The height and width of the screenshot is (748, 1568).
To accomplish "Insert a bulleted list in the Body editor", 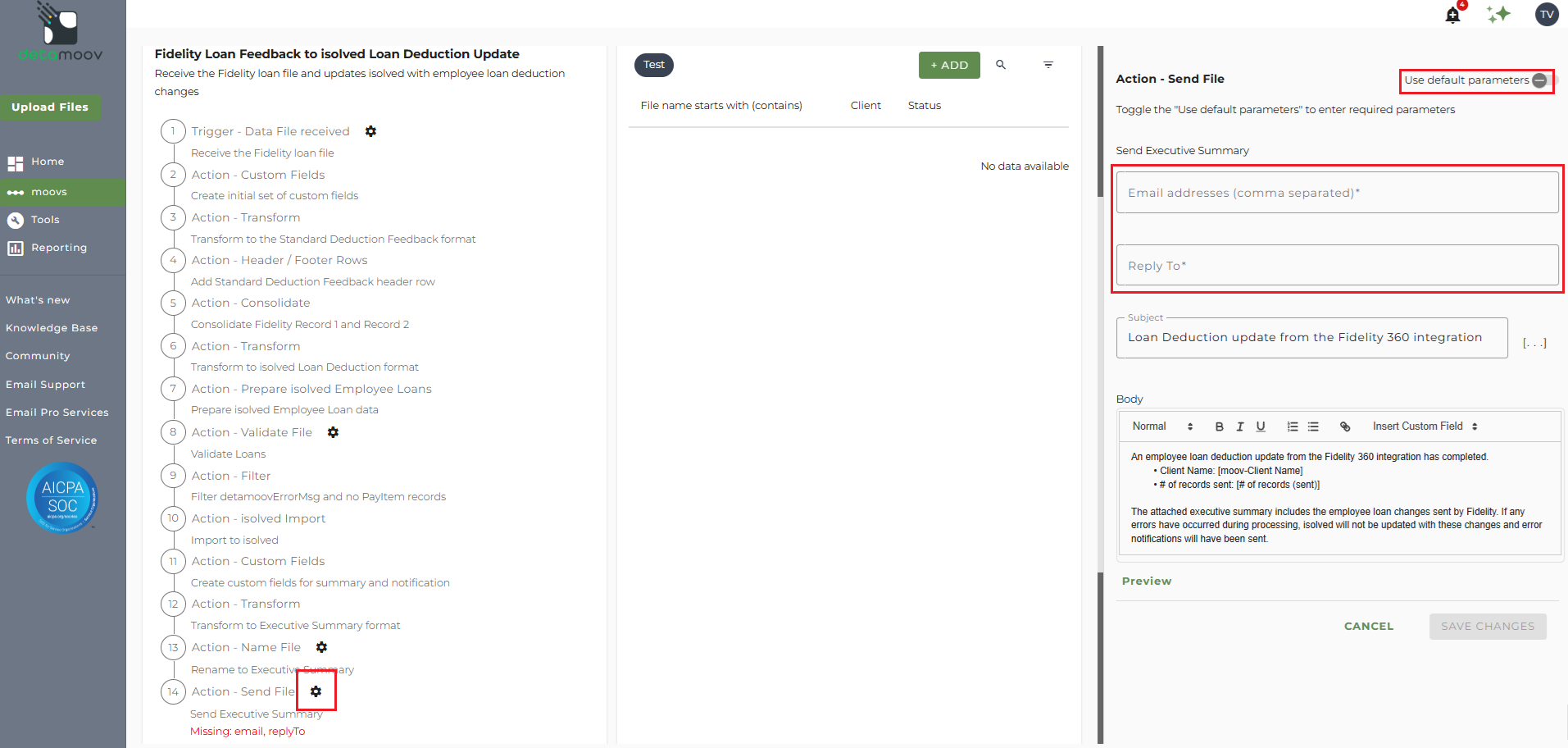I will 1313,426.
